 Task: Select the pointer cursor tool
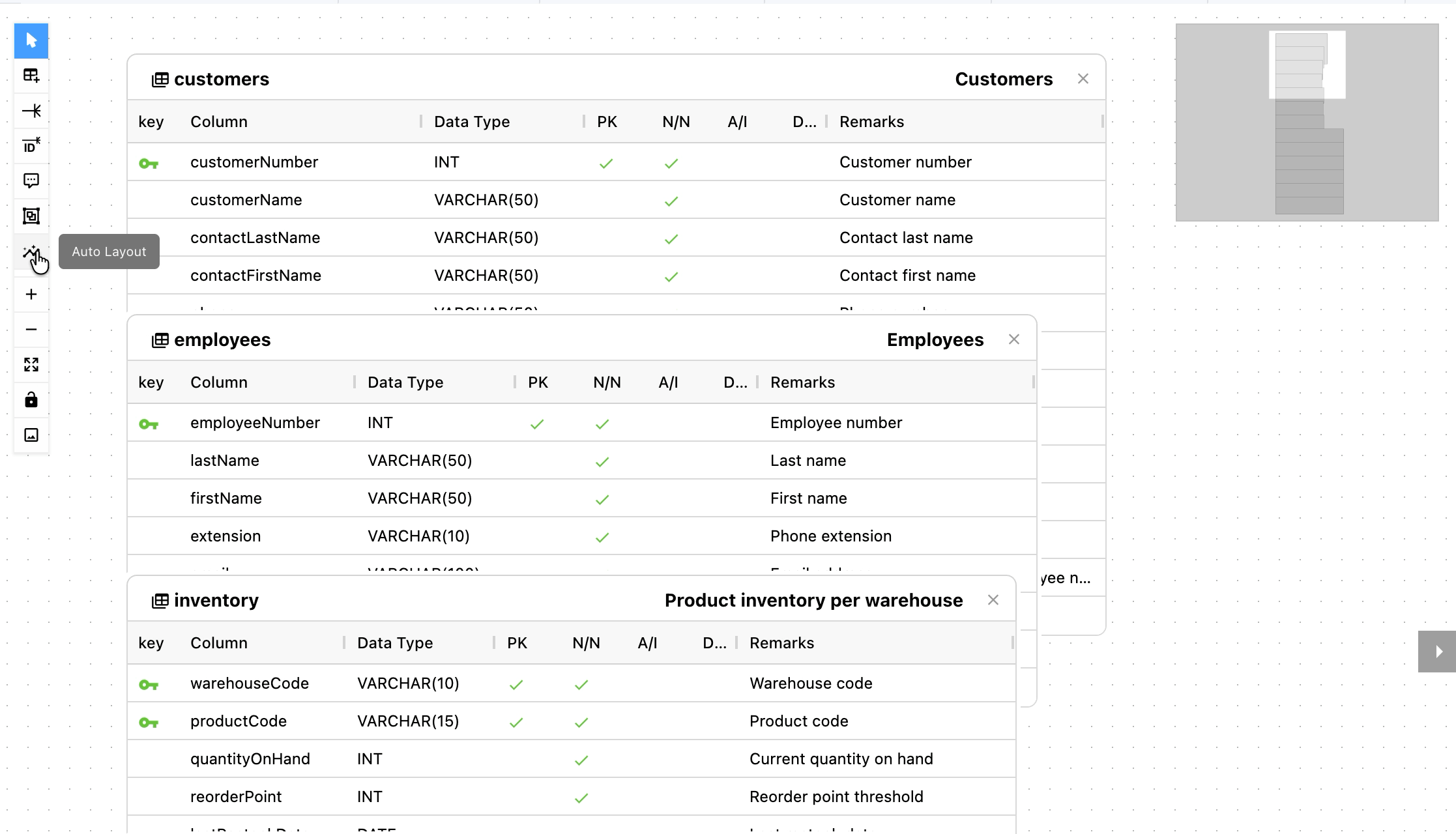pyautogui.click(x=31, y=40)
